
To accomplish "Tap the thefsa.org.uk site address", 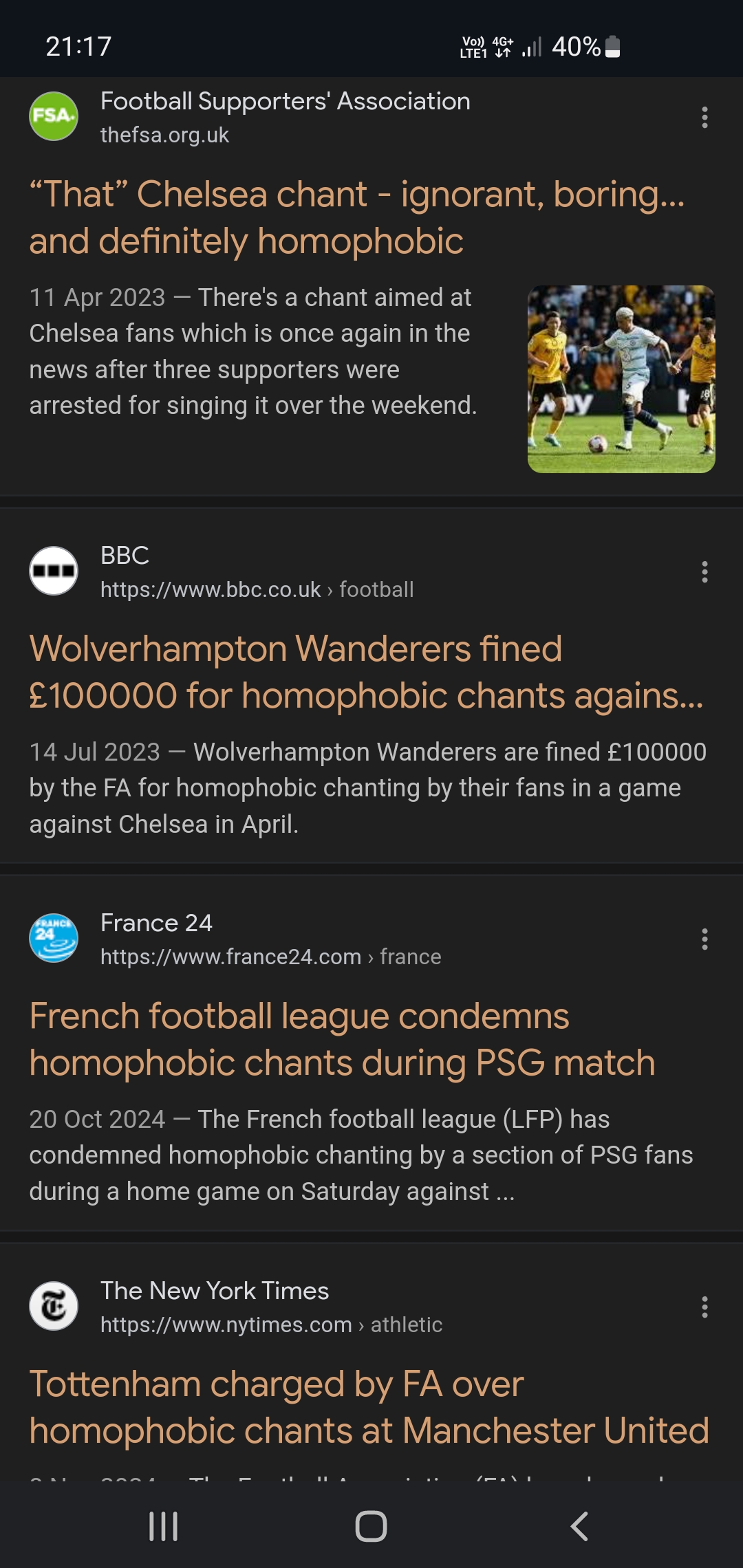I will pos(165,135).
